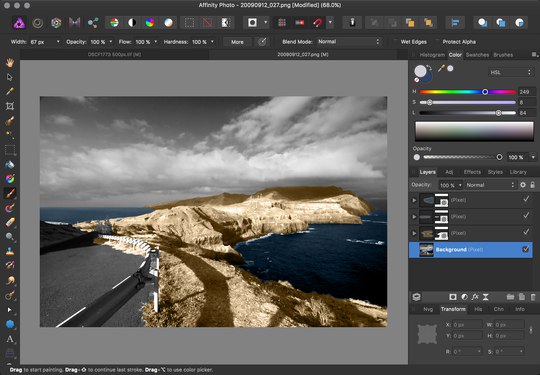Open the Liquify persona icon
540x375 pixels.
point(38,23)
